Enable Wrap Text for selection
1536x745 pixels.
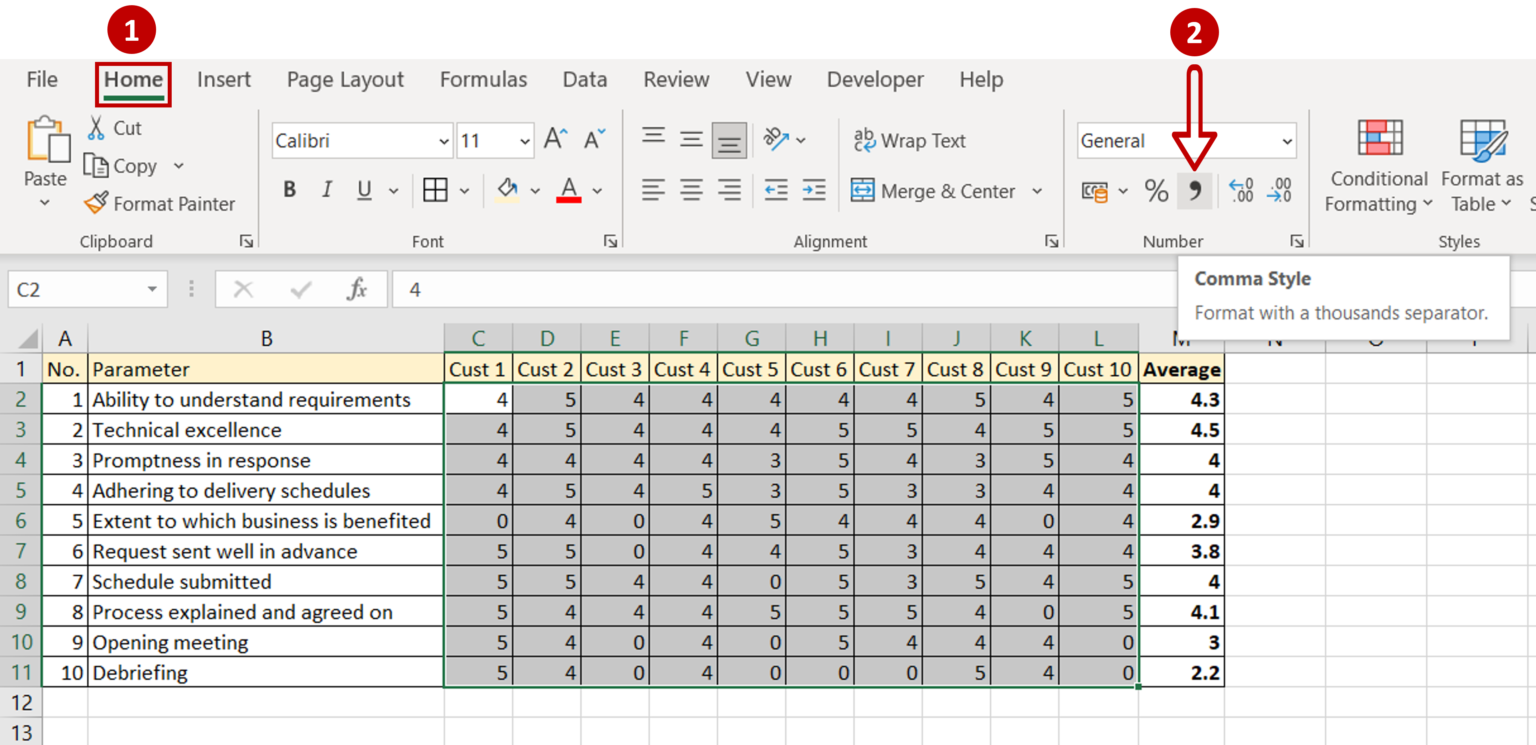[910, 140]
